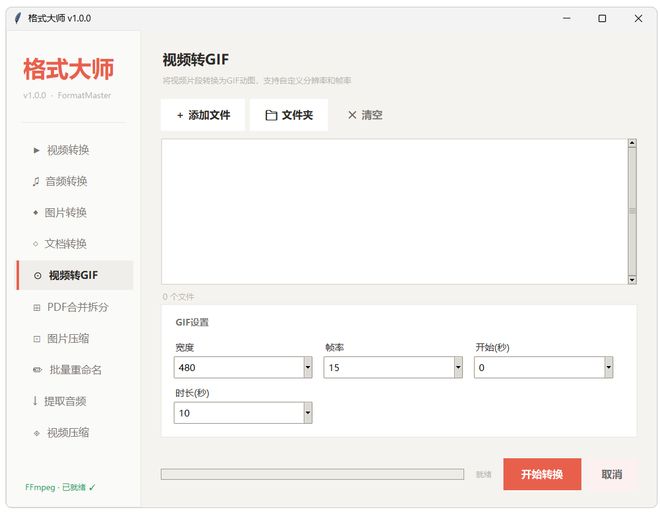Select the 视频转GIF sidebar item
The image size is (660, 516).
point(75,275)
